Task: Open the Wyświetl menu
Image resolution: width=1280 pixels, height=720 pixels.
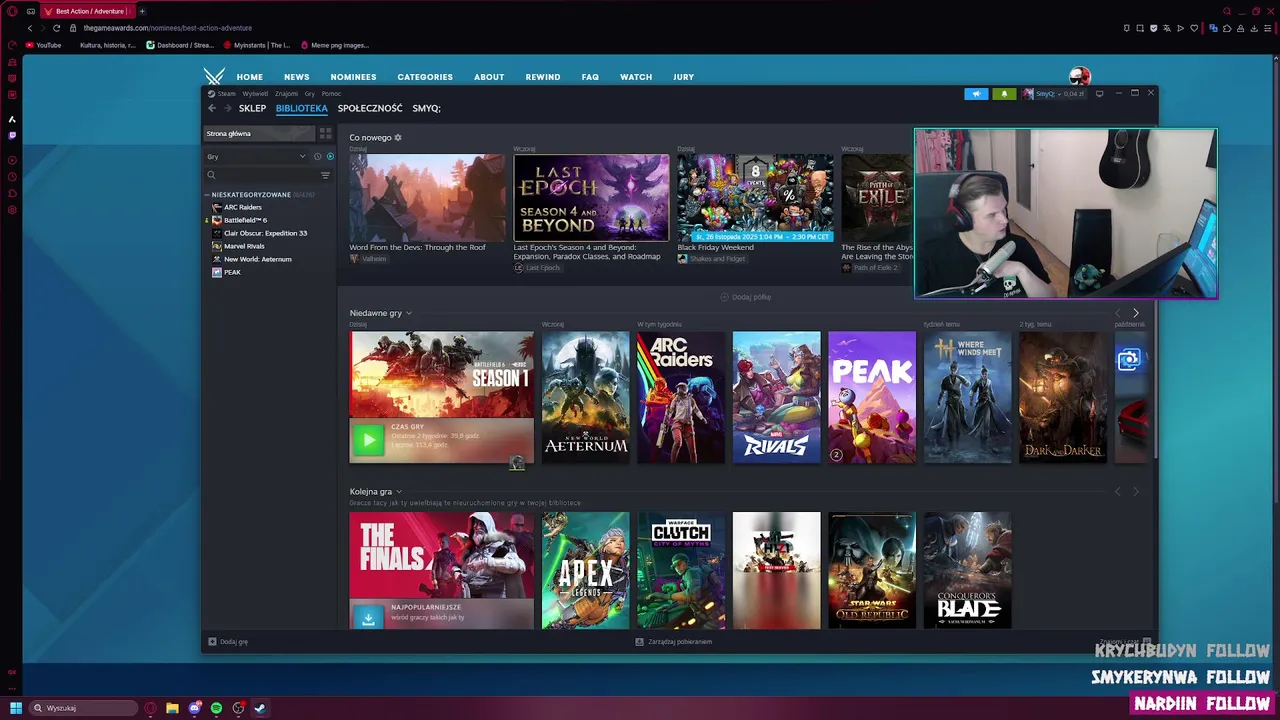Action: tap(255, 94)
